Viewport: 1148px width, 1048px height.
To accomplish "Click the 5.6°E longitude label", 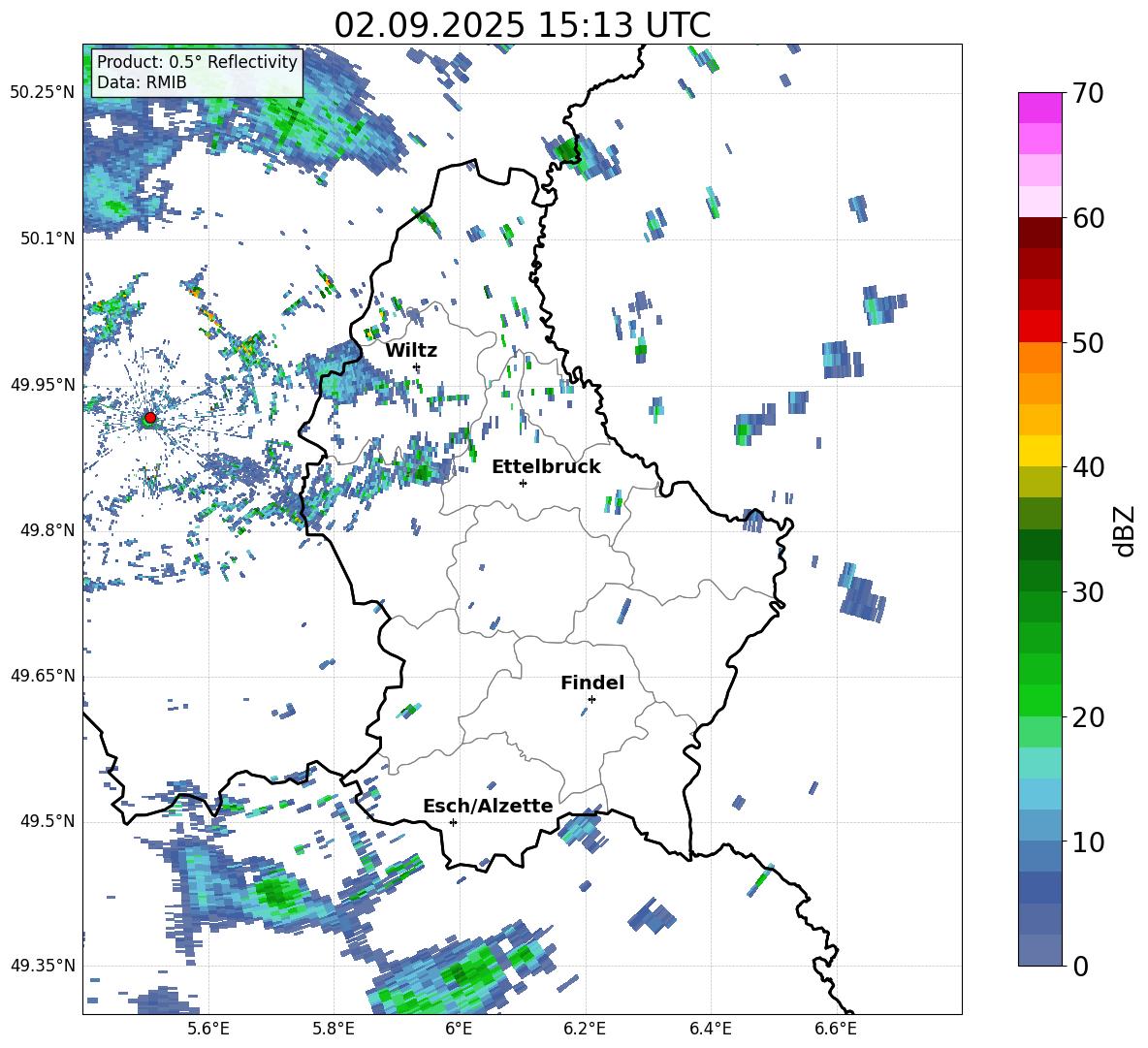I will [208, 1029].
